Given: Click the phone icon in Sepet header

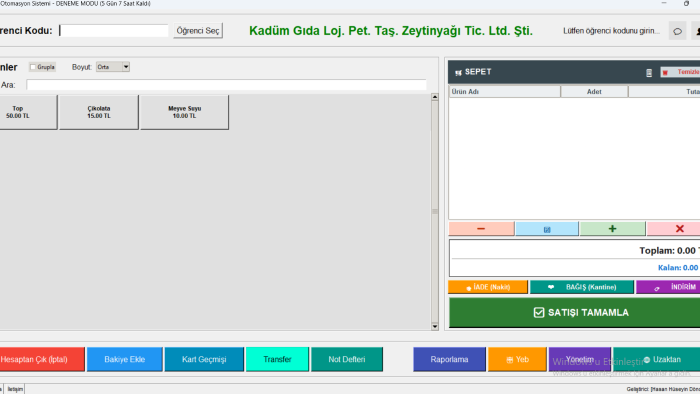Looking at the screenshot, I should point(649,73).
